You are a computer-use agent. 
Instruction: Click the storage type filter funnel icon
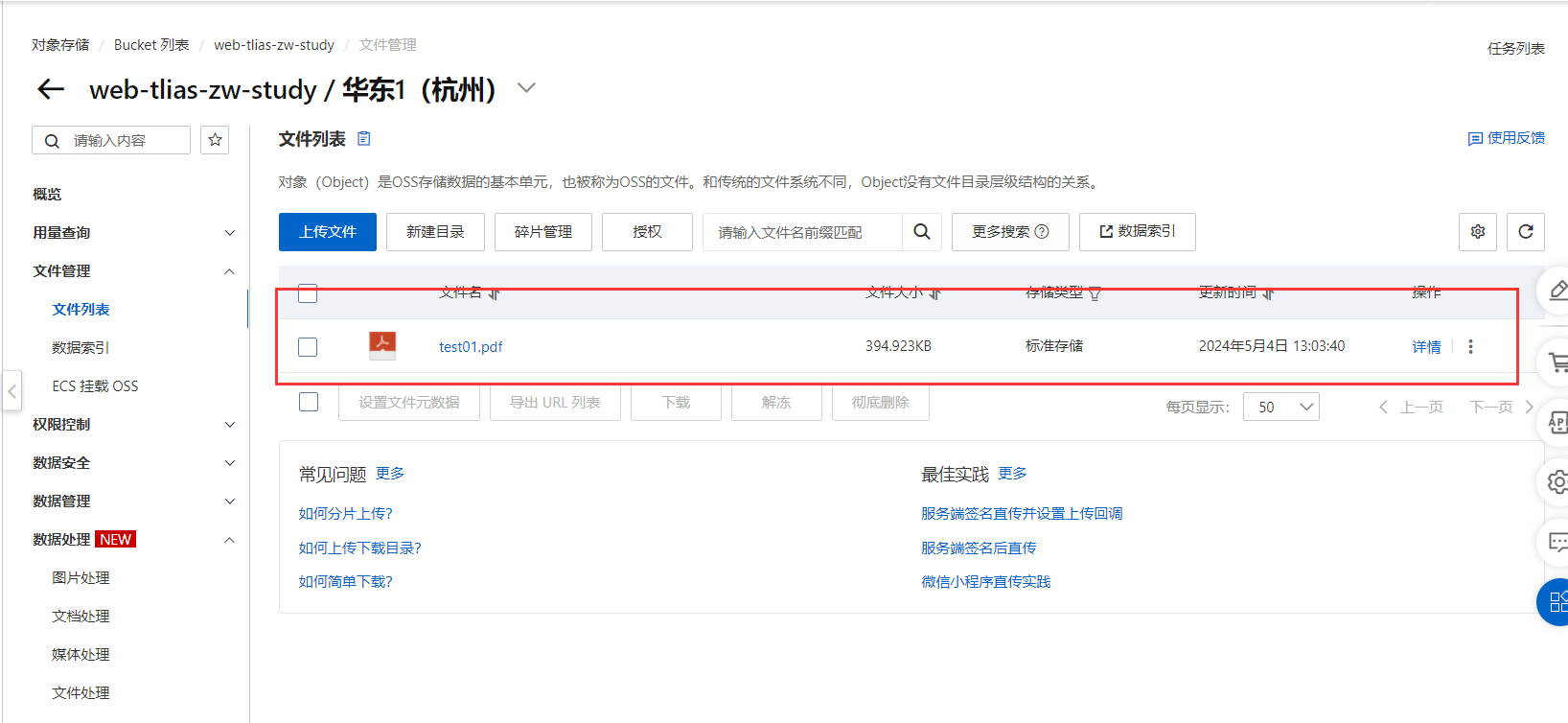1095,293
